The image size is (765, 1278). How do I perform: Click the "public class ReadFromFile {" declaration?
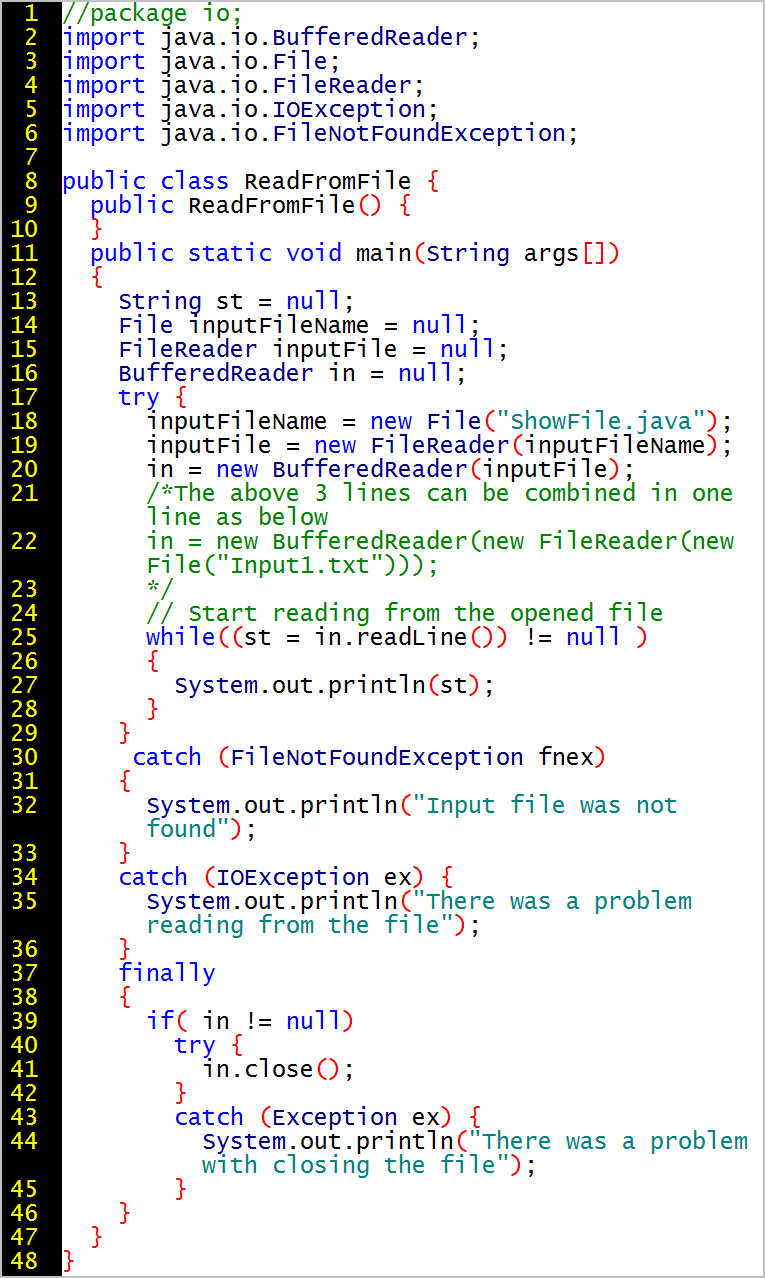click(250, 182)
